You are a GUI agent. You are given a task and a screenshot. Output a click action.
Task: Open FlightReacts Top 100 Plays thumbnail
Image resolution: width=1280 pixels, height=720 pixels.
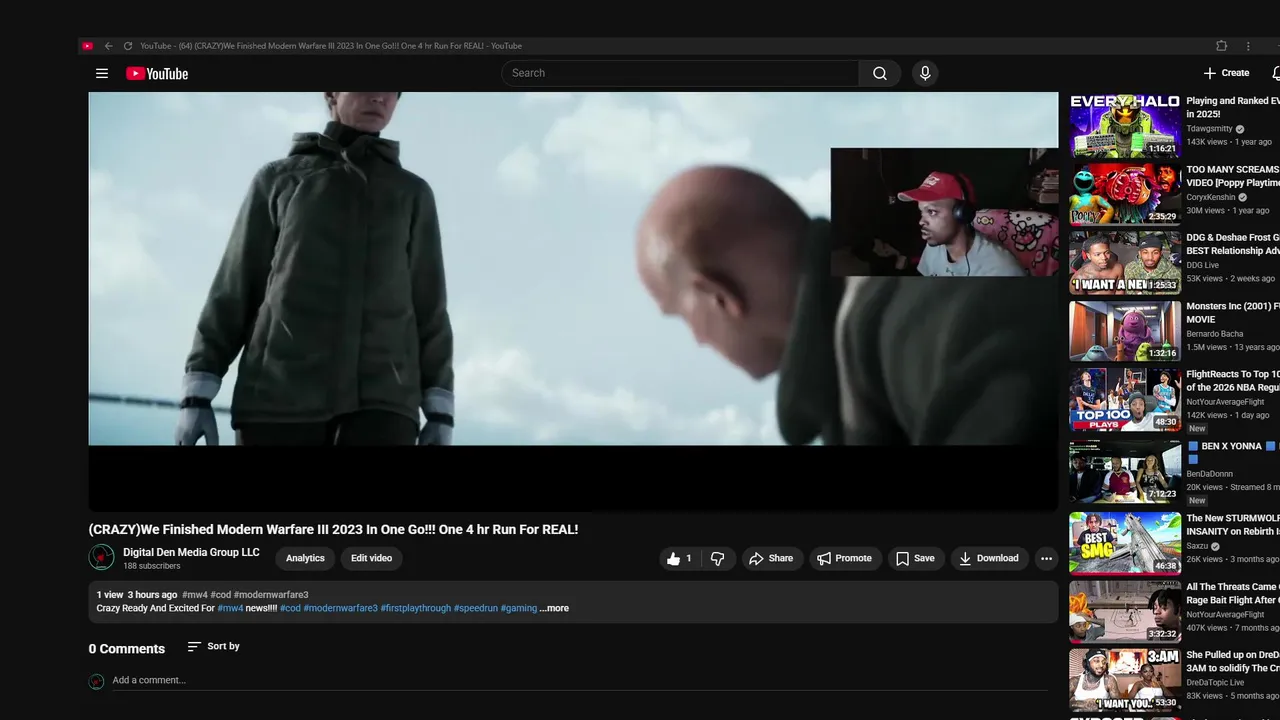coord(1125,399)
